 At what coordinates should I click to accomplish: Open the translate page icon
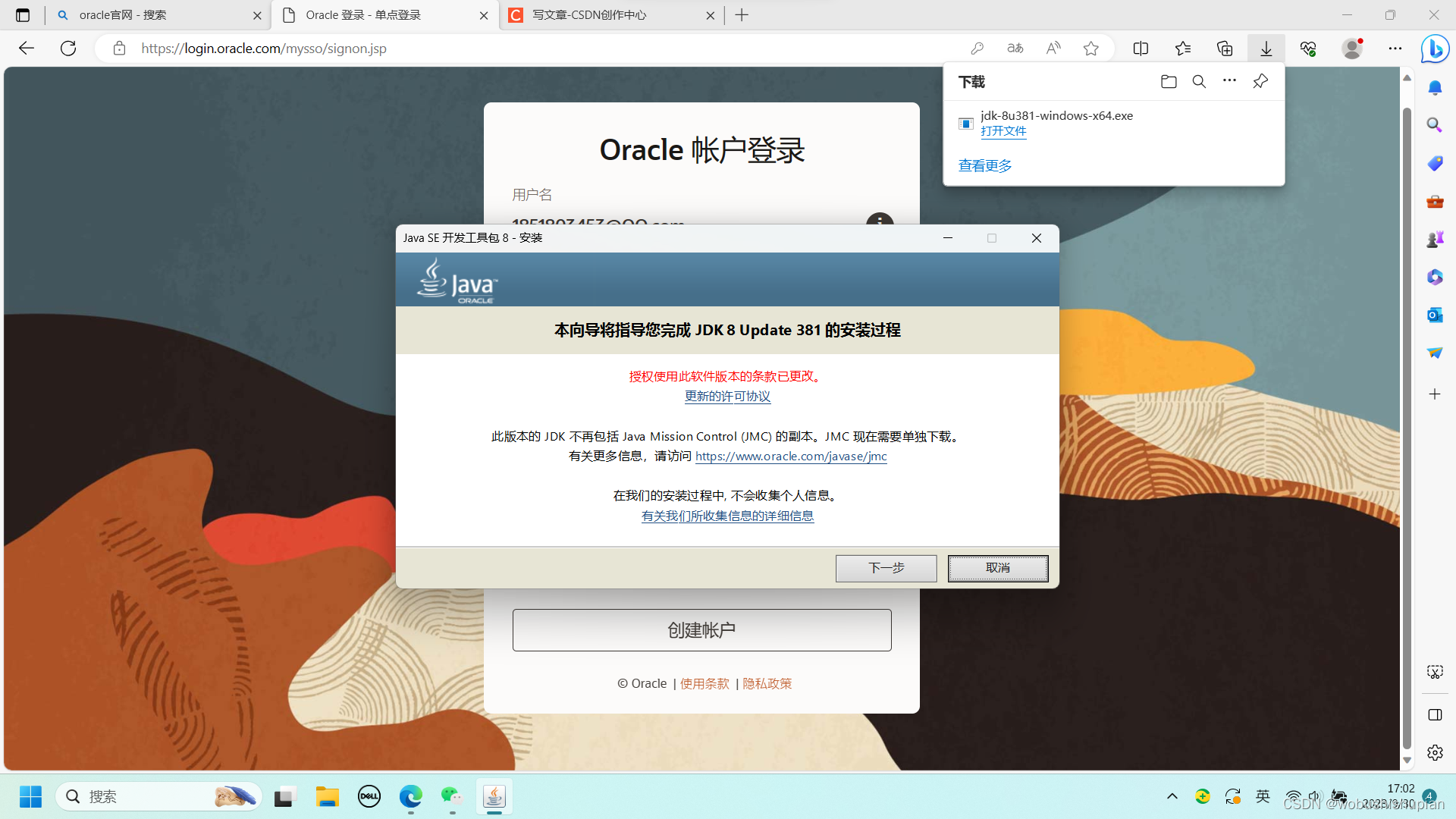coord(1015,48)
